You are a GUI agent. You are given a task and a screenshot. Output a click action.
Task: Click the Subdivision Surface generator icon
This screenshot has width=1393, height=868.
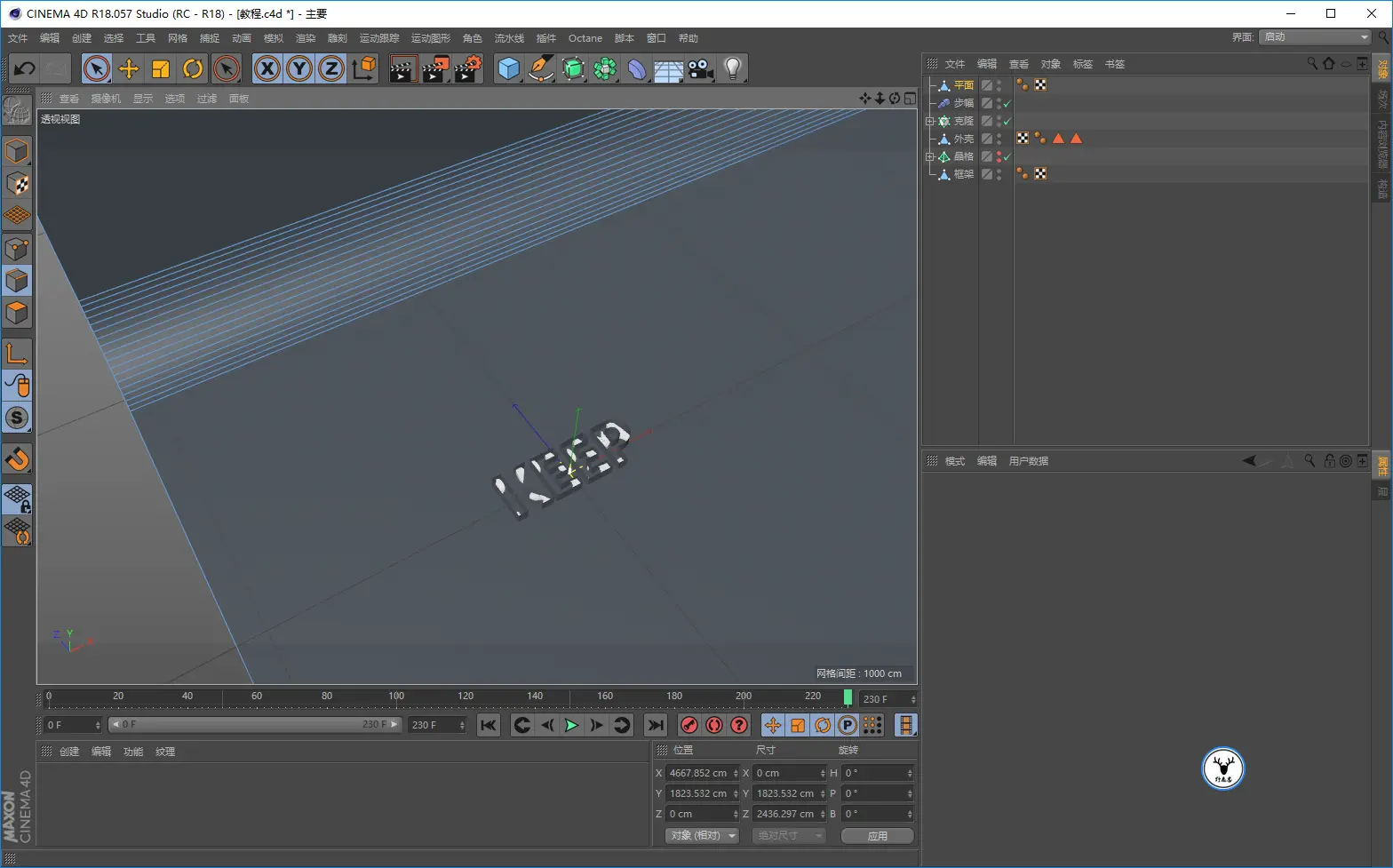[573, 68]
